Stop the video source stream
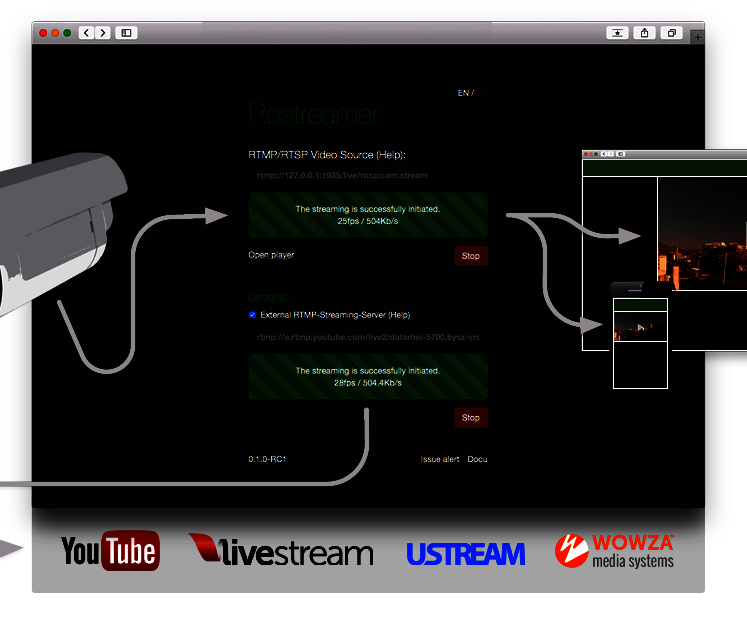747x623 pixels. tap(471, 256)
